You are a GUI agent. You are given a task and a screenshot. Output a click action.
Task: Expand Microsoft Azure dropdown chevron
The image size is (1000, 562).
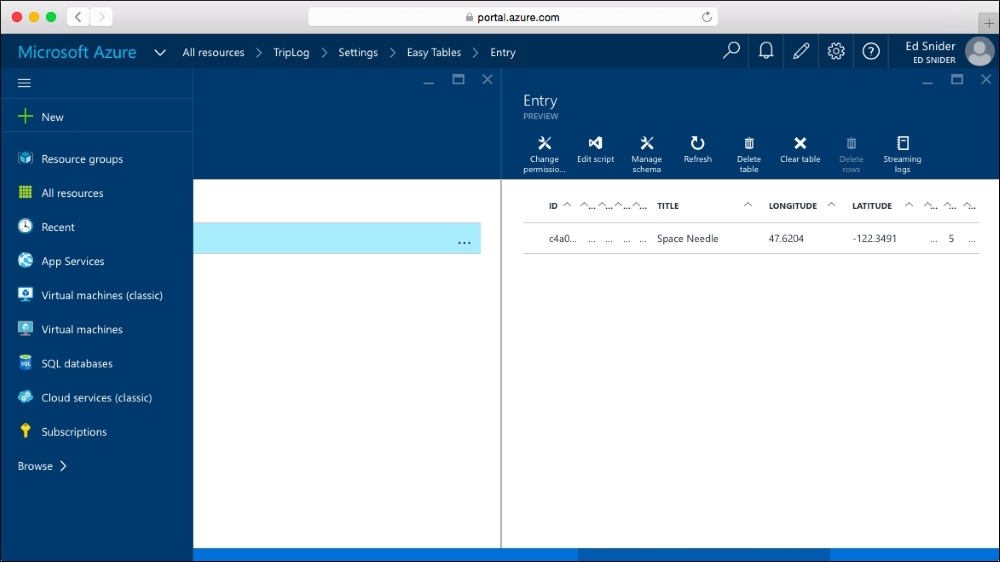pyautogui.click(x=160, y=53)
